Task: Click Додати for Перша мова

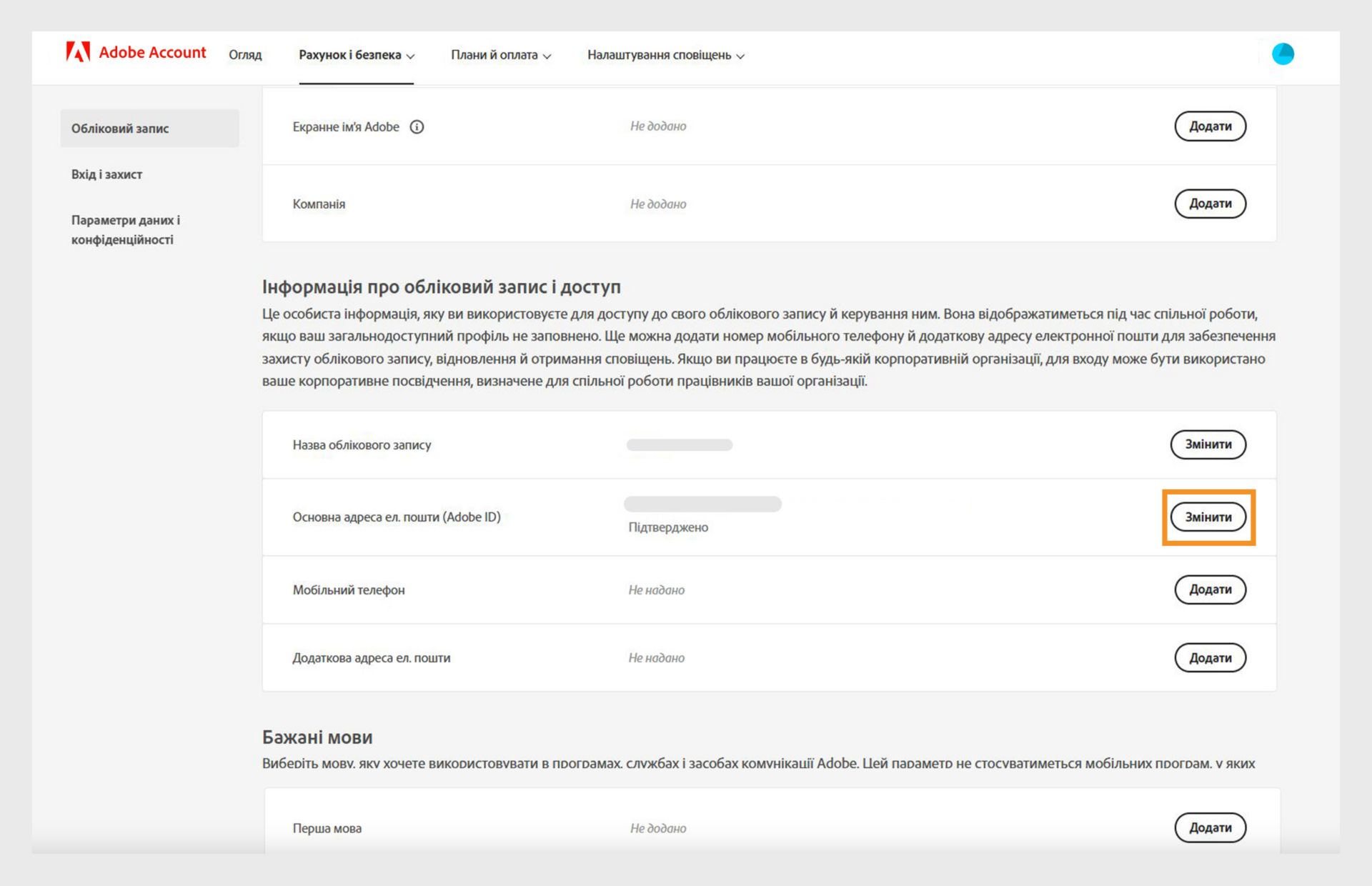Action: click(1210, 827)
